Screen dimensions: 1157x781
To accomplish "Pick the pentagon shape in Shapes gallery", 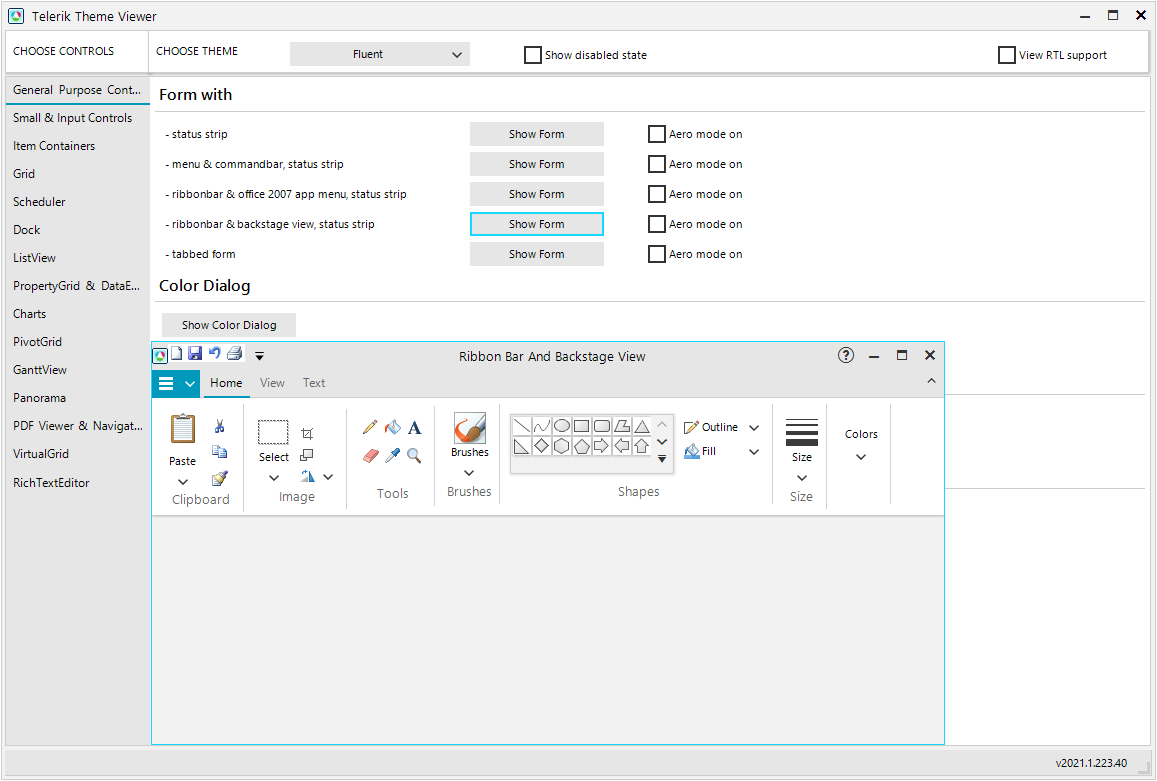I will tap(581, 446).
